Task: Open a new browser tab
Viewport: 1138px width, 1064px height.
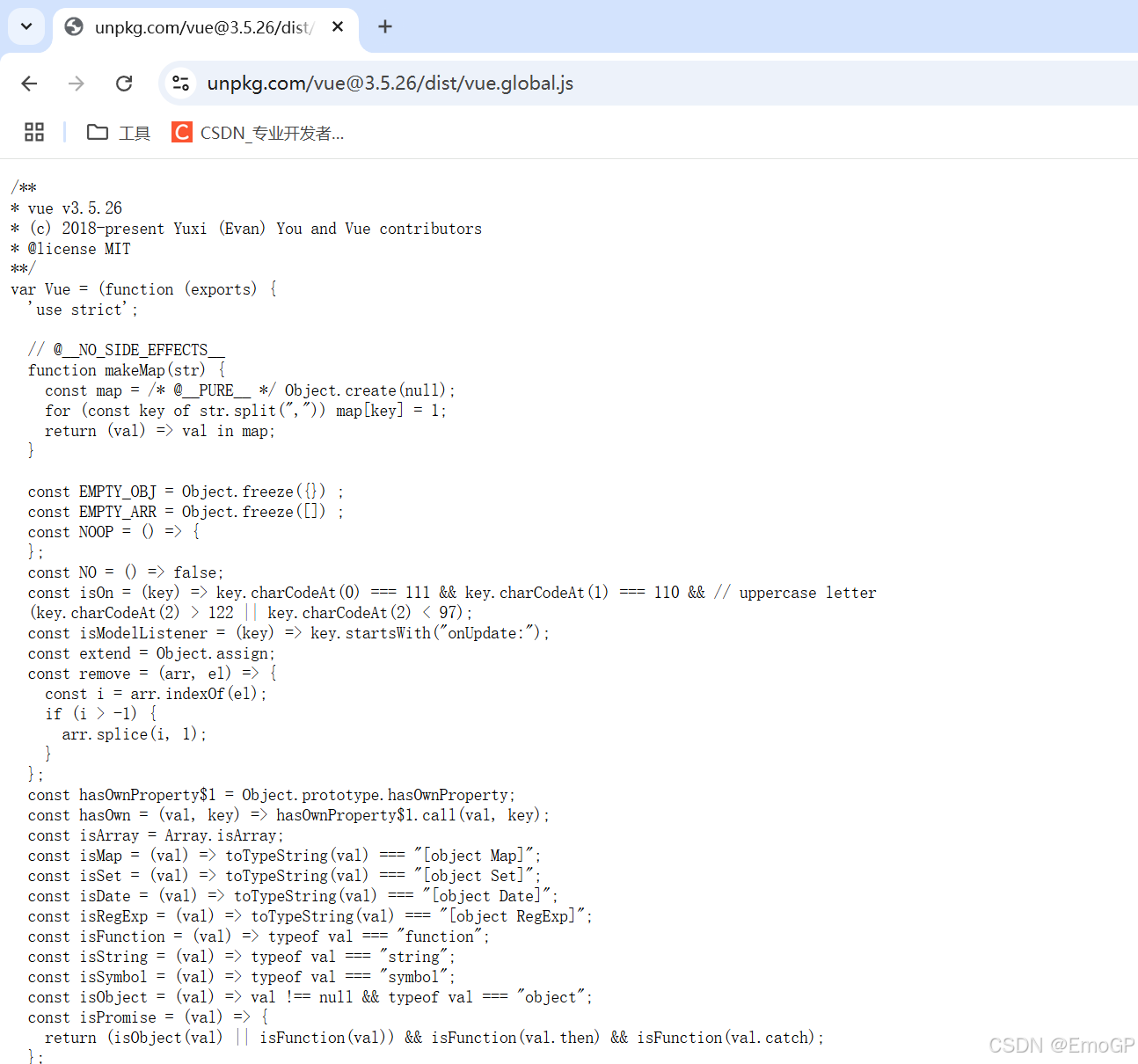Action: coord(384,27)
